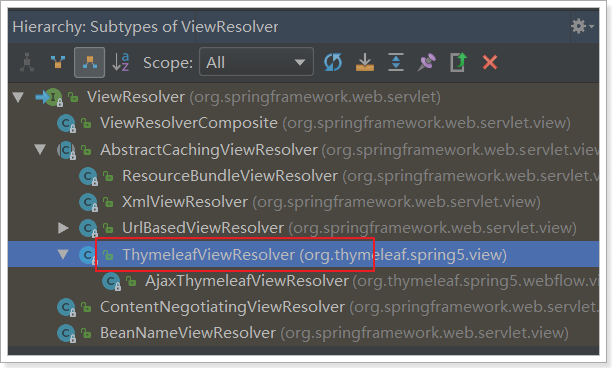Click class icon beside XmlViewResolver
This screenshot has width=612, height=368.
tap(88, 203)
